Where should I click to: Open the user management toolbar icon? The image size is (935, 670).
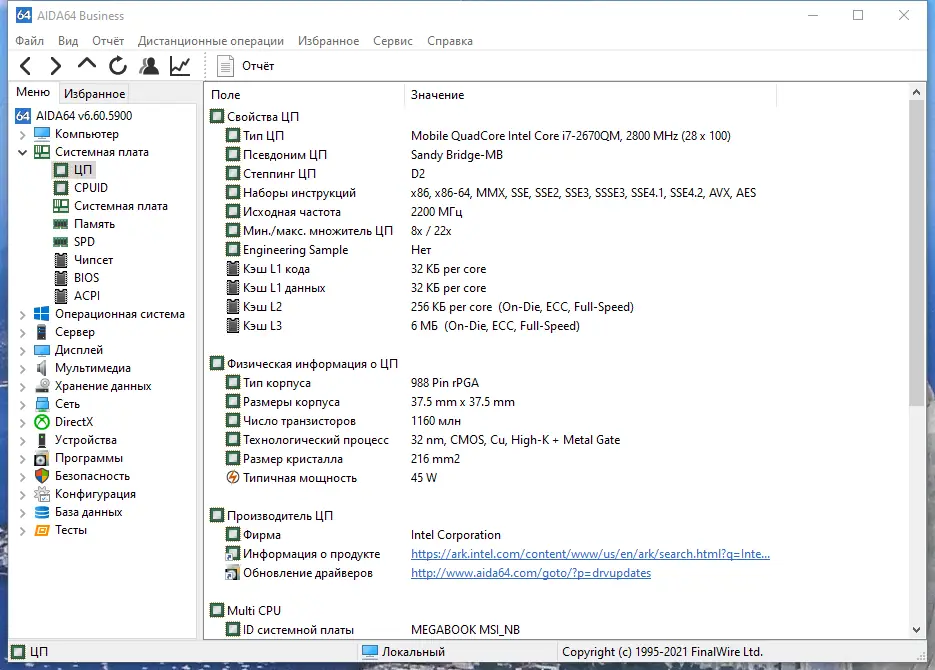pos(149,66)
